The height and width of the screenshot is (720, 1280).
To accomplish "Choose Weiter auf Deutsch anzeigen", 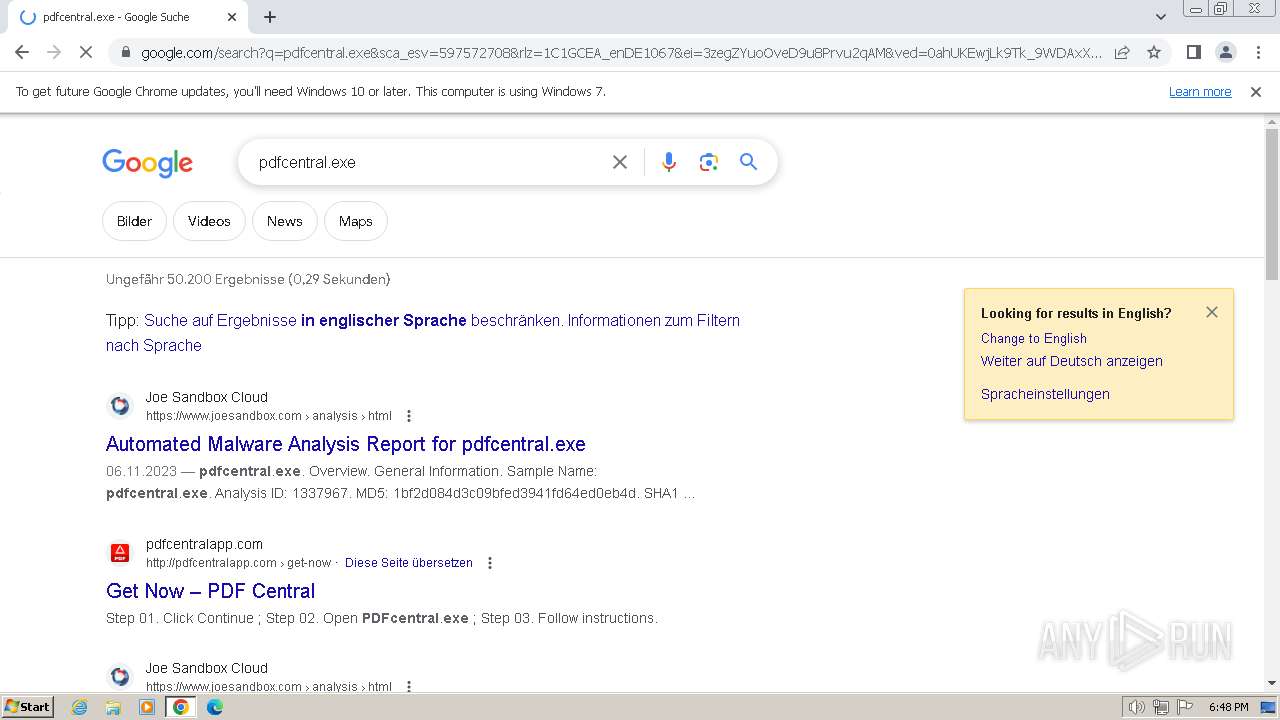I will 1071,361.
